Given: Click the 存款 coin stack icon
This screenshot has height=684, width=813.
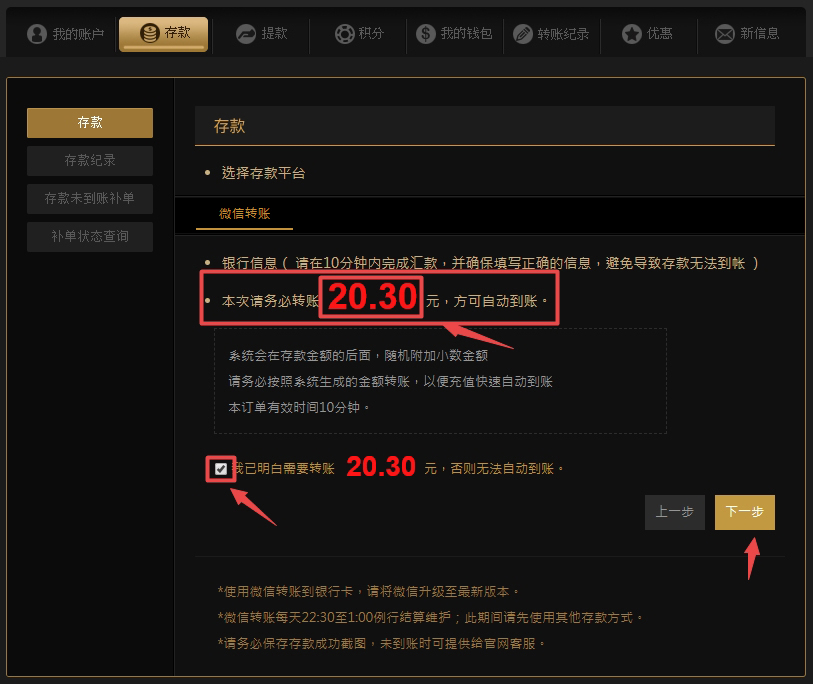Looking at the screenshot, I should [x=149, y=33].
